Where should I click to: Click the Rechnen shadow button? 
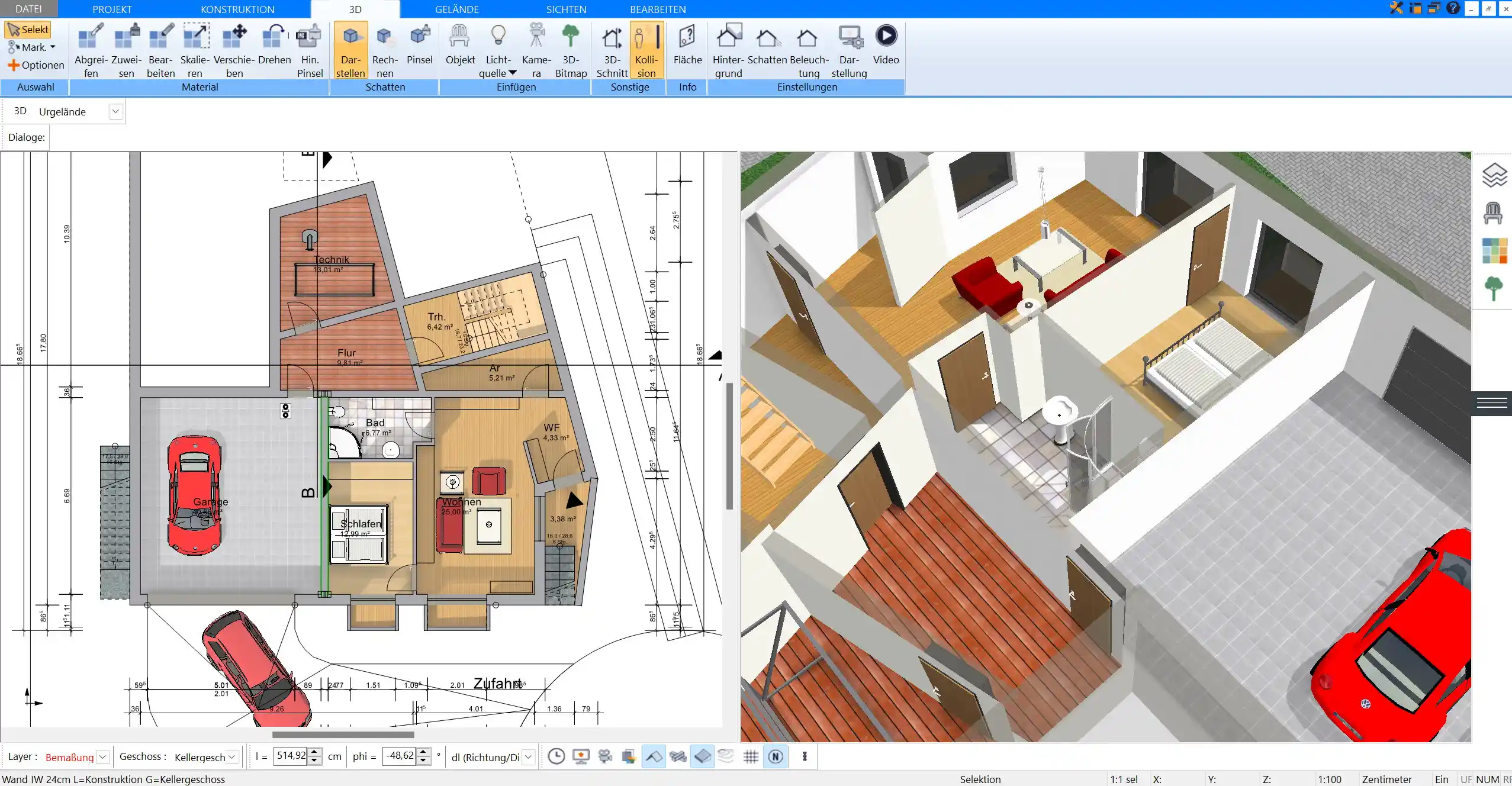tap(385, 50)
